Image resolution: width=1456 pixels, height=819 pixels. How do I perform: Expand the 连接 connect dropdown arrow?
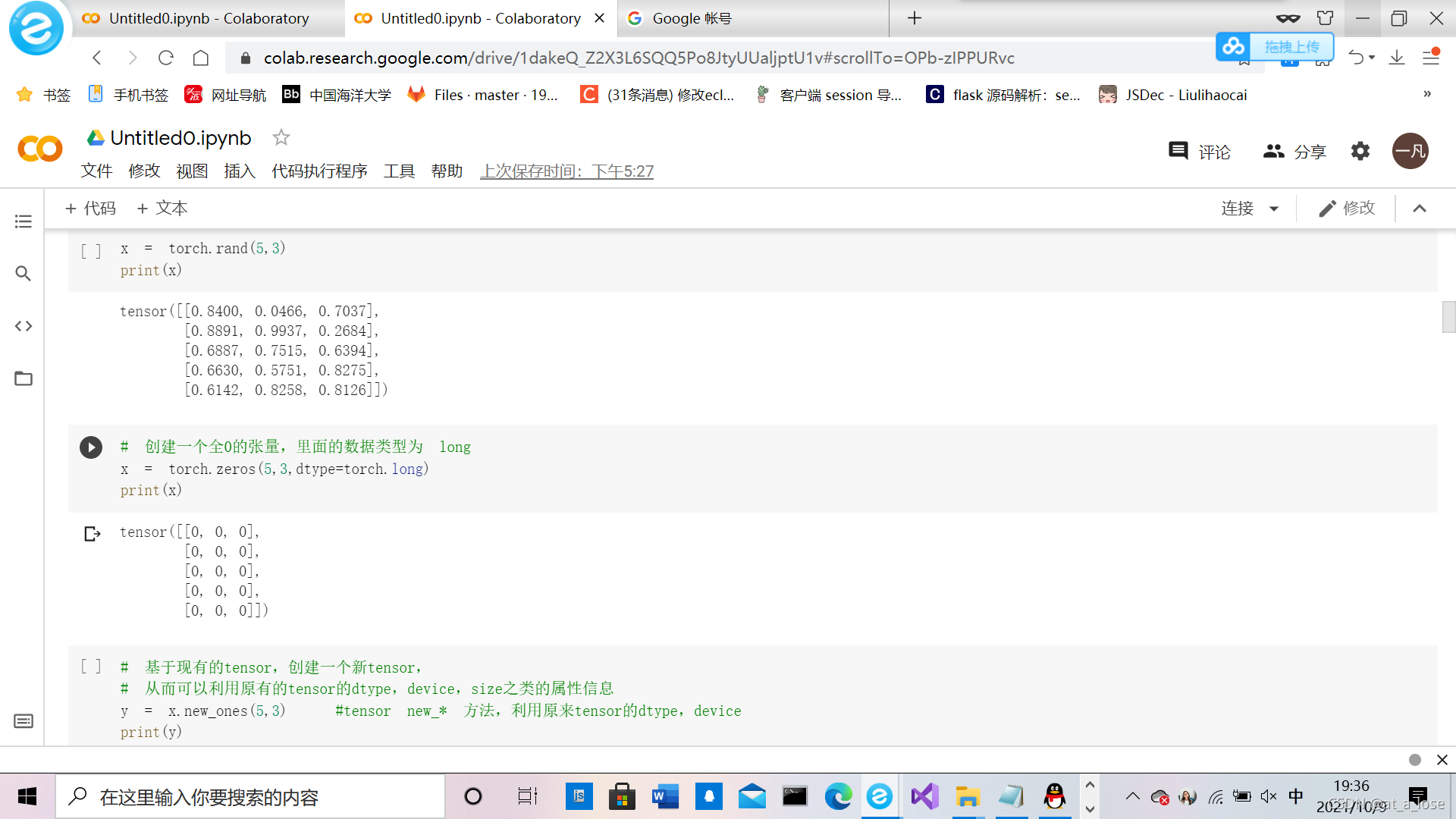point(1274,209)
